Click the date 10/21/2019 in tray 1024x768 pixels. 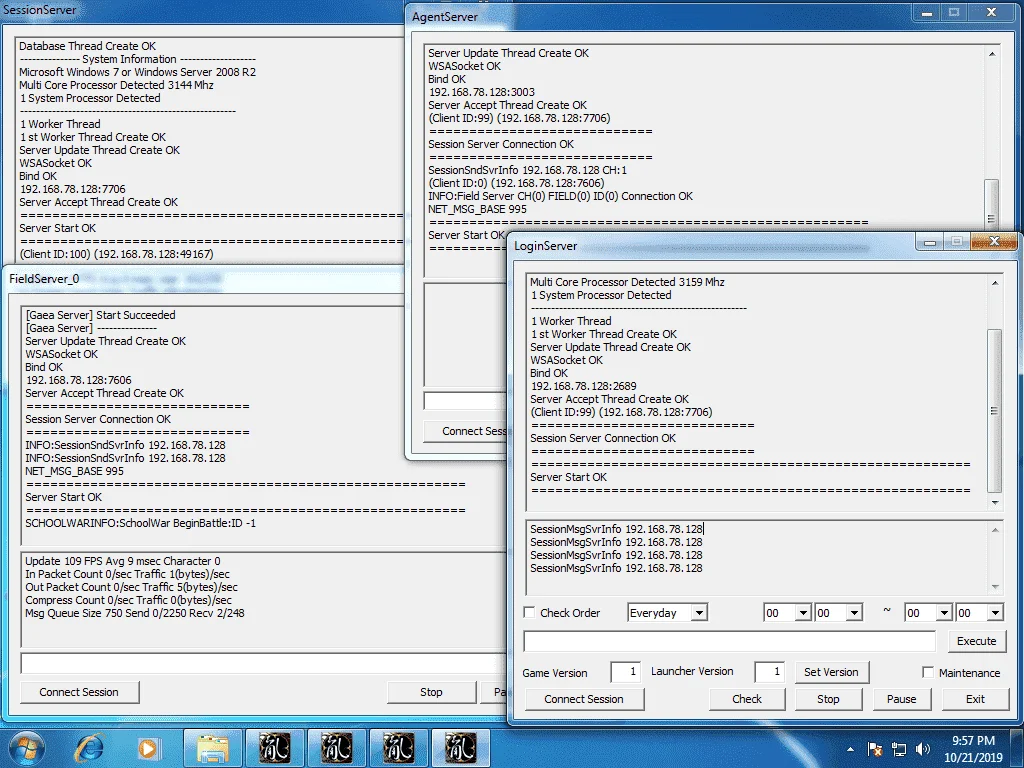973,758
